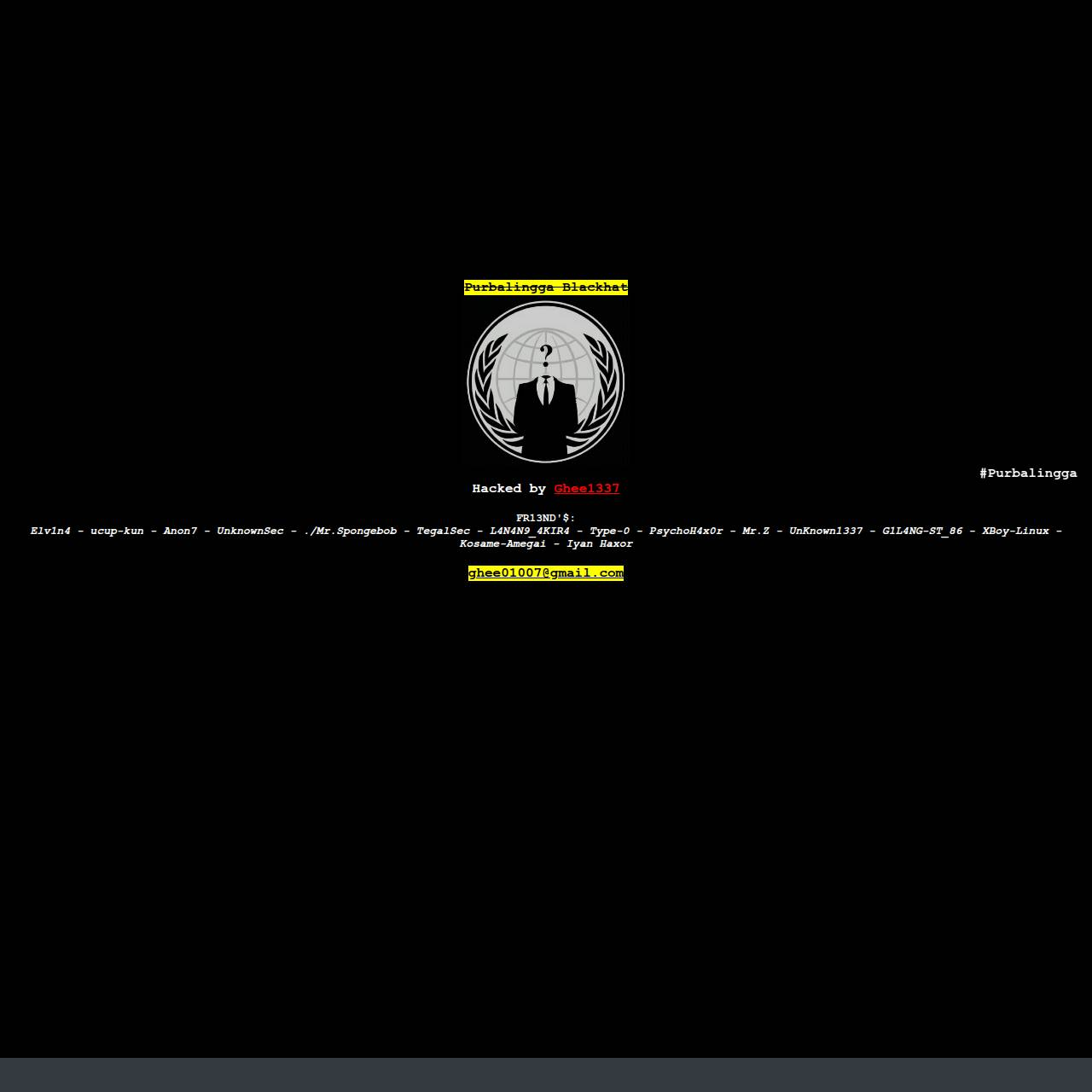Click the Hacked by text

click(509, 489)
